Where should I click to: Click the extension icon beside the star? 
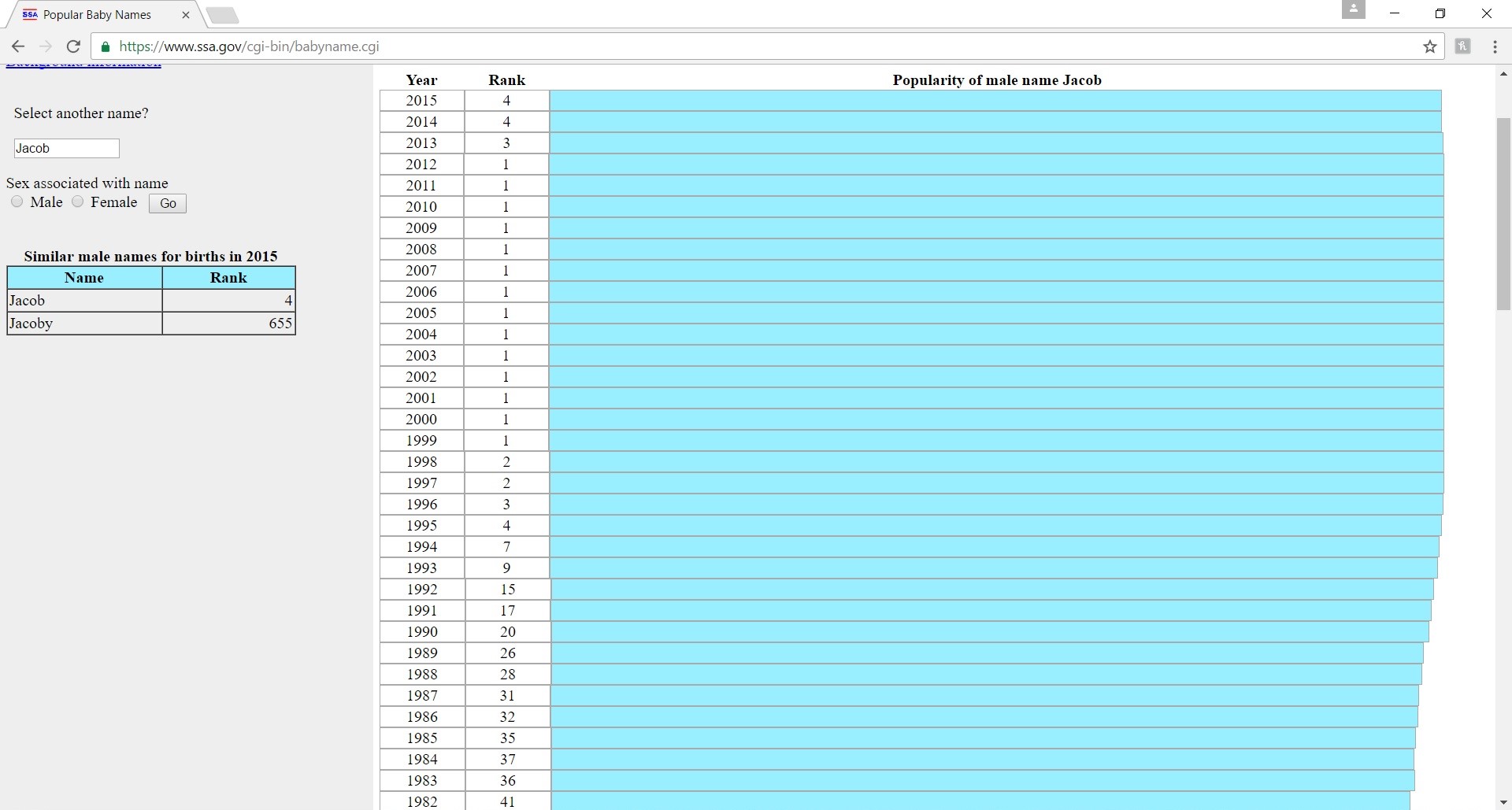[x=1462, y=46]
